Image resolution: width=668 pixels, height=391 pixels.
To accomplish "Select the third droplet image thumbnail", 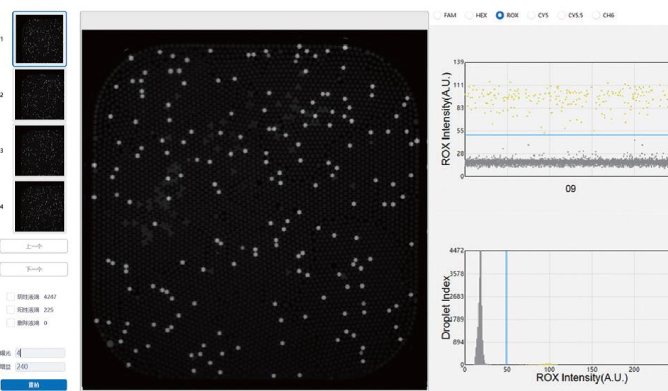I will [40, 150].
